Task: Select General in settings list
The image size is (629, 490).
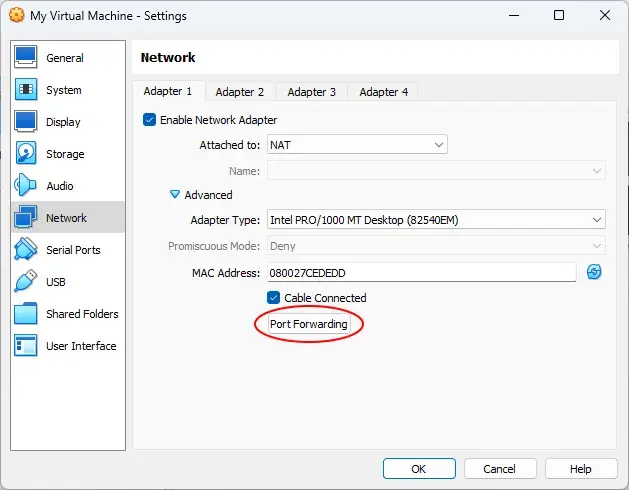Action: 68,57
